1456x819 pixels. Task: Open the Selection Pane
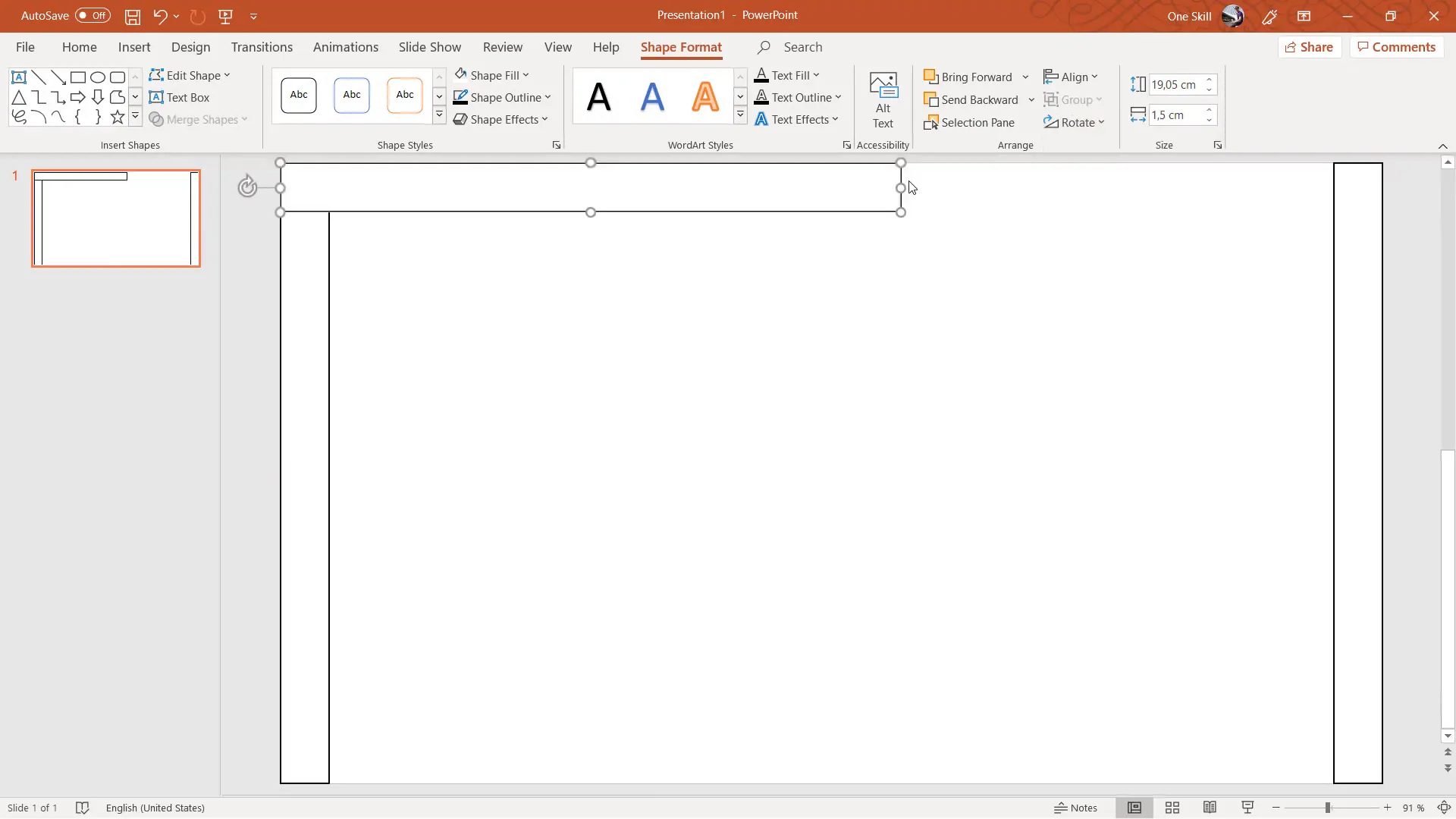[x=969, y=122]
